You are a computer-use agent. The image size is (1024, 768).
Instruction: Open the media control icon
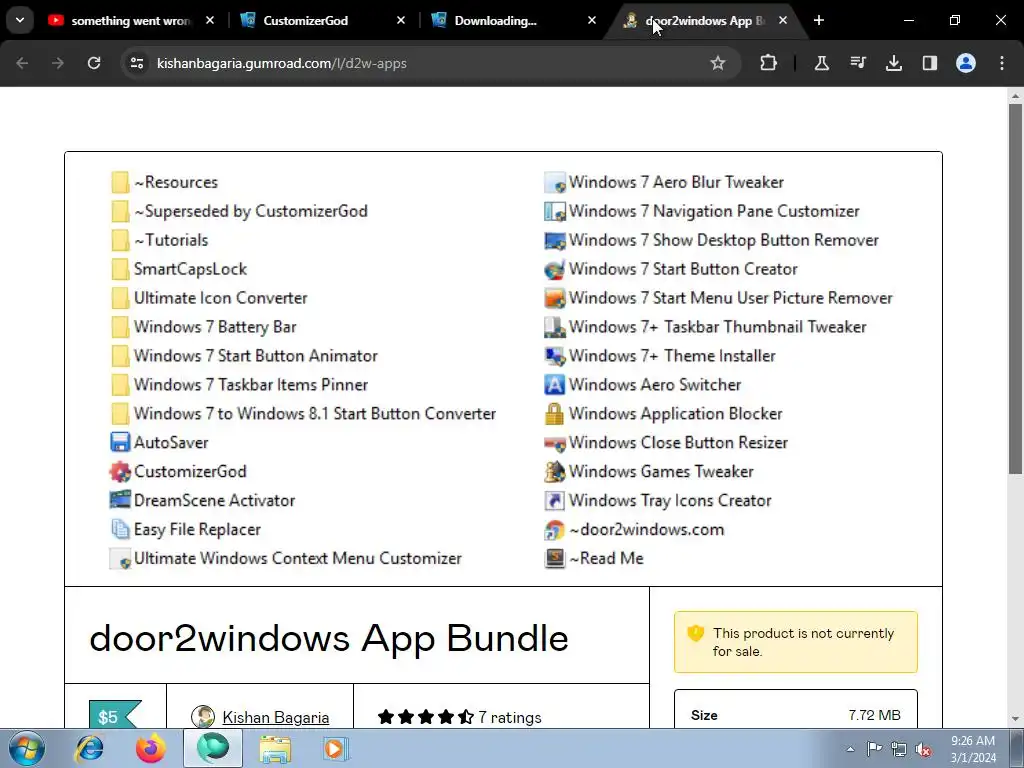pyautogui.click(x=858, y=63)
